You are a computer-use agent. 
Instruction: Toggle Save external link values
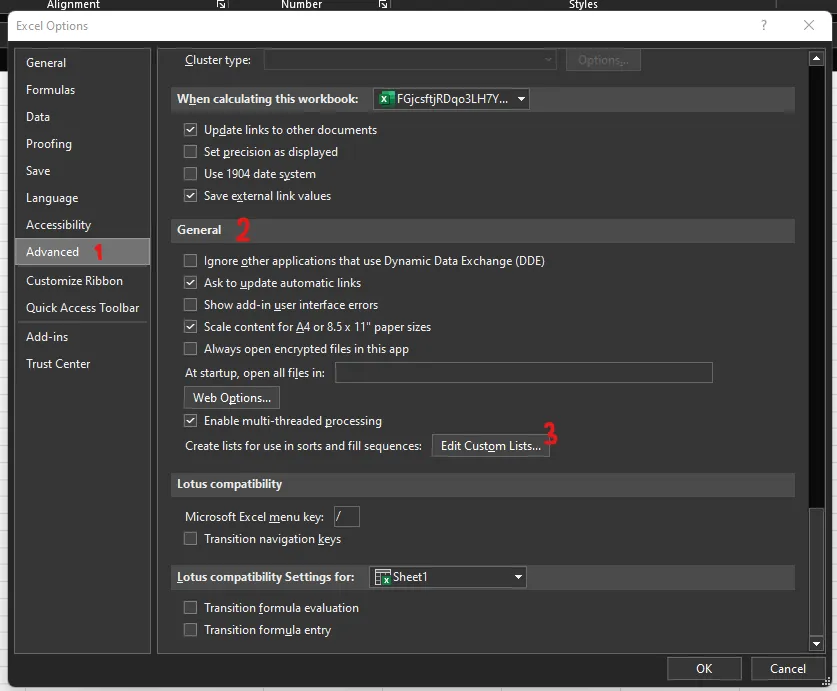coord(191,195)
